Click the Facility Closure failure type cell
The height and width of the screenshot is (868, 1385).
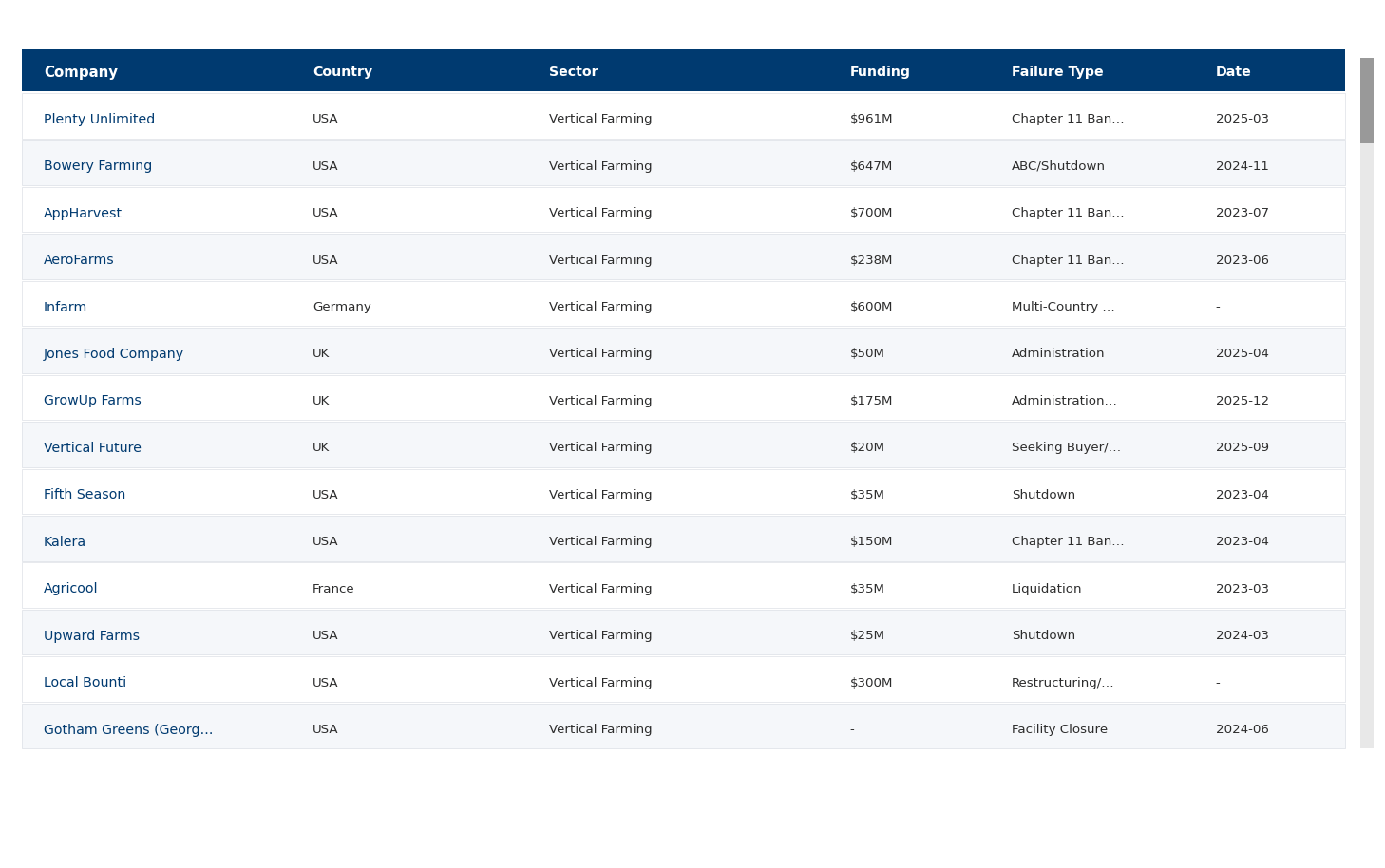[1059, 729]
